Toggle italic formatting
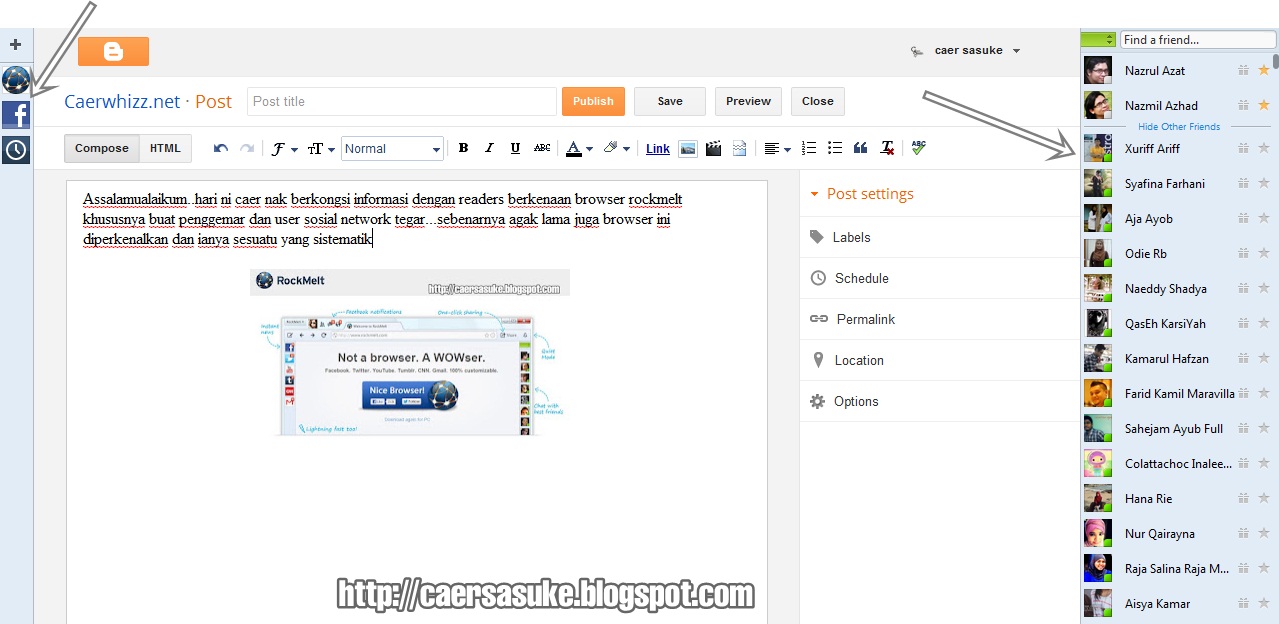This screenshot has width=1279, height=624. [x=489, y=148]
